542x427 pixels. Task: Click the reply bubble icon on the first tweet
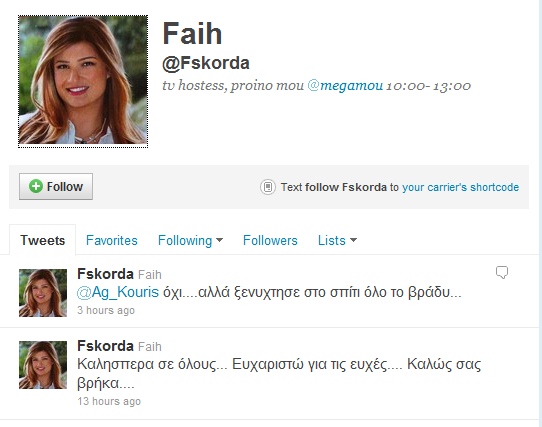502,272
